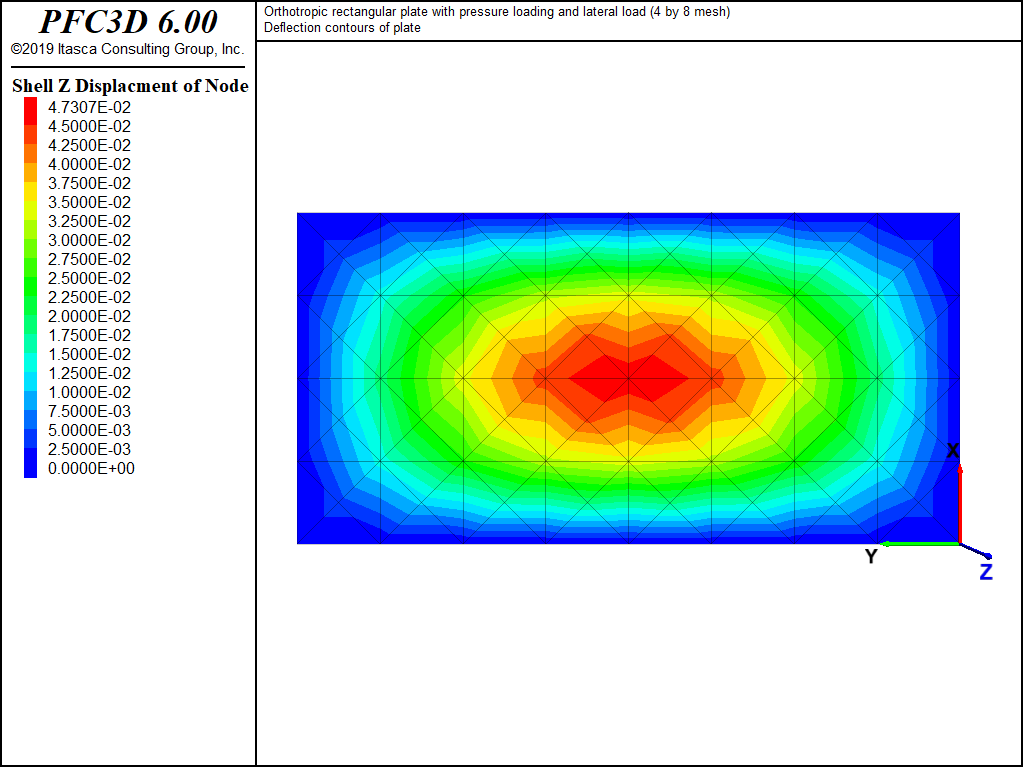Viewport: 1024px width, 768px height.
Task: Select legend value 3.5000E-02
Action: (89, 202)
